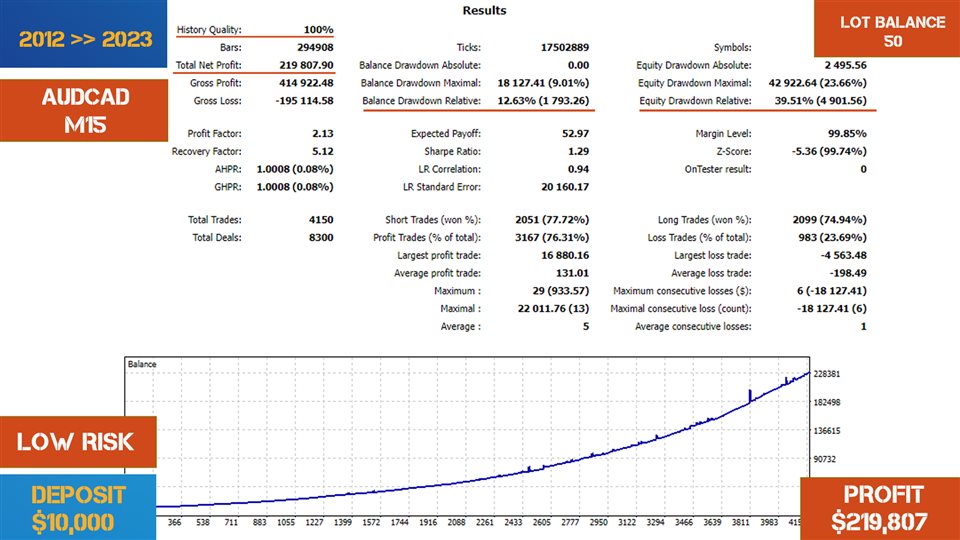
Task: Click the Z-Score value -5.36 (99.74%)
Action: coord(829,151)
